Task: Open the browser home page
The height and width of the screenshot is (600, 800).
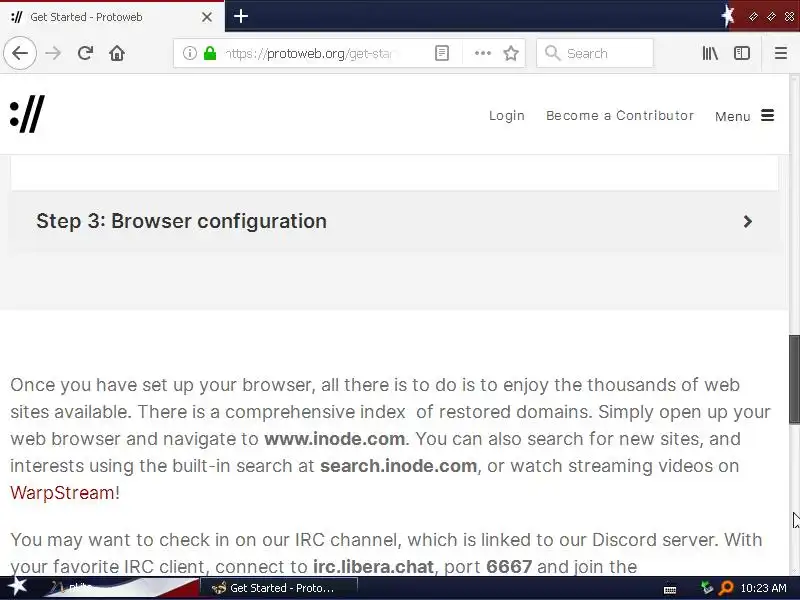Action: click(117, 53)
